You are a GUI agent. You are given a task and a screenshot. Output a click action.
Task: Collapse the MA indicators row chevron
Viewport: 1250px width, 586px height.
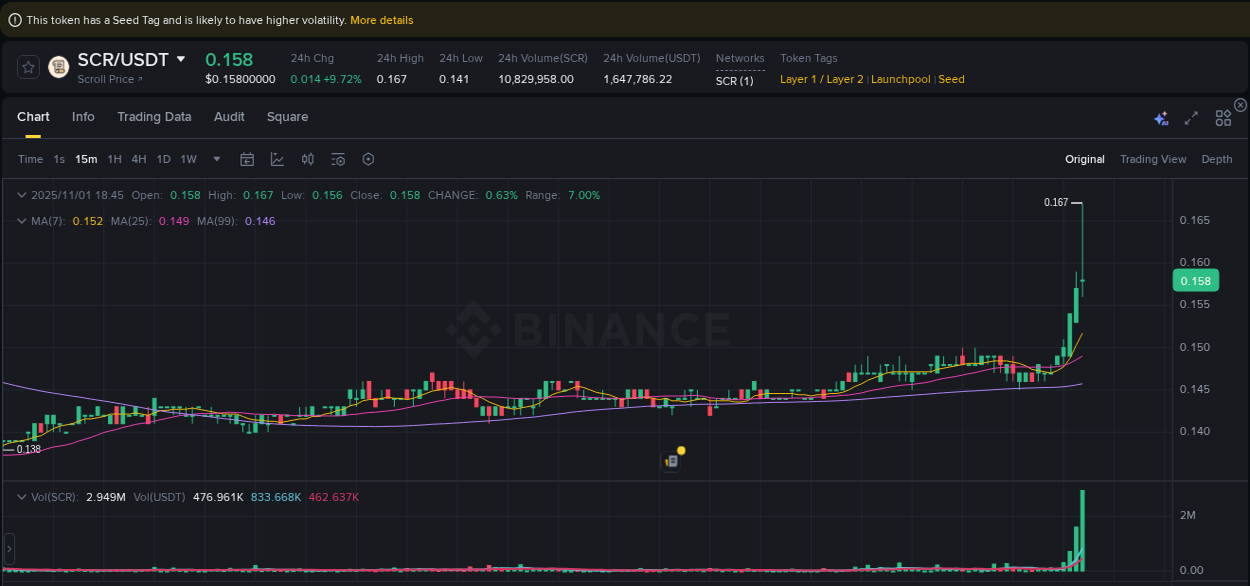pos(22,221)
